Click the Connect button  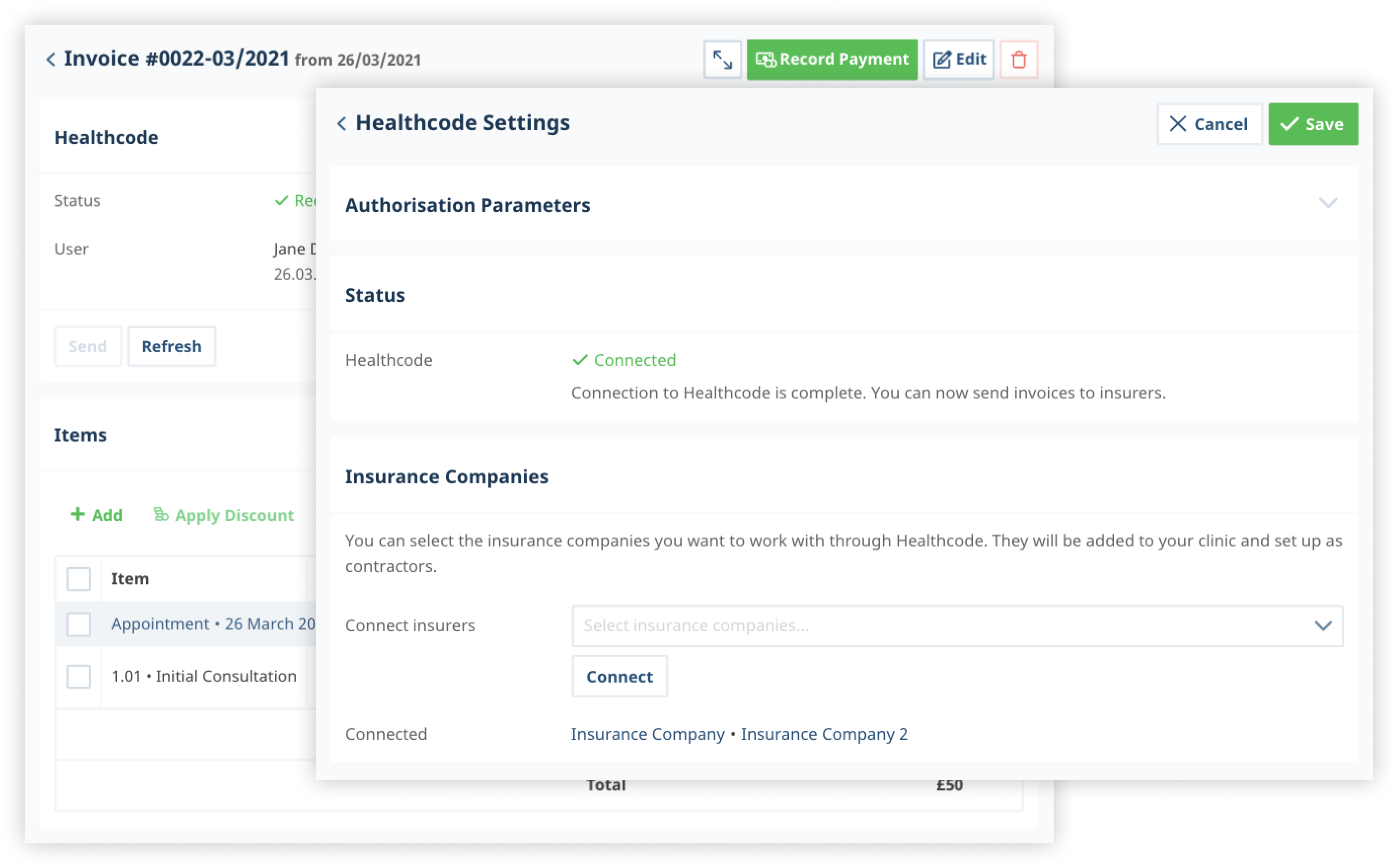click(620, 676)
